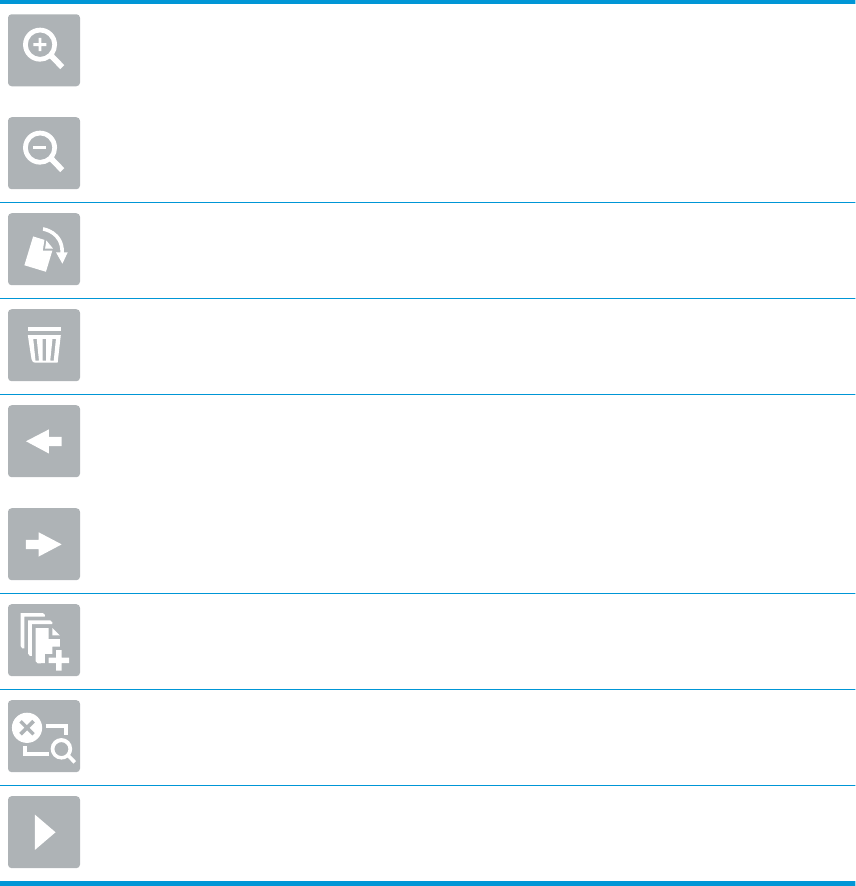Viewport: 856px width, 886px height.
Task: Delete the page using the trash can icon
Action: point(44,345)
